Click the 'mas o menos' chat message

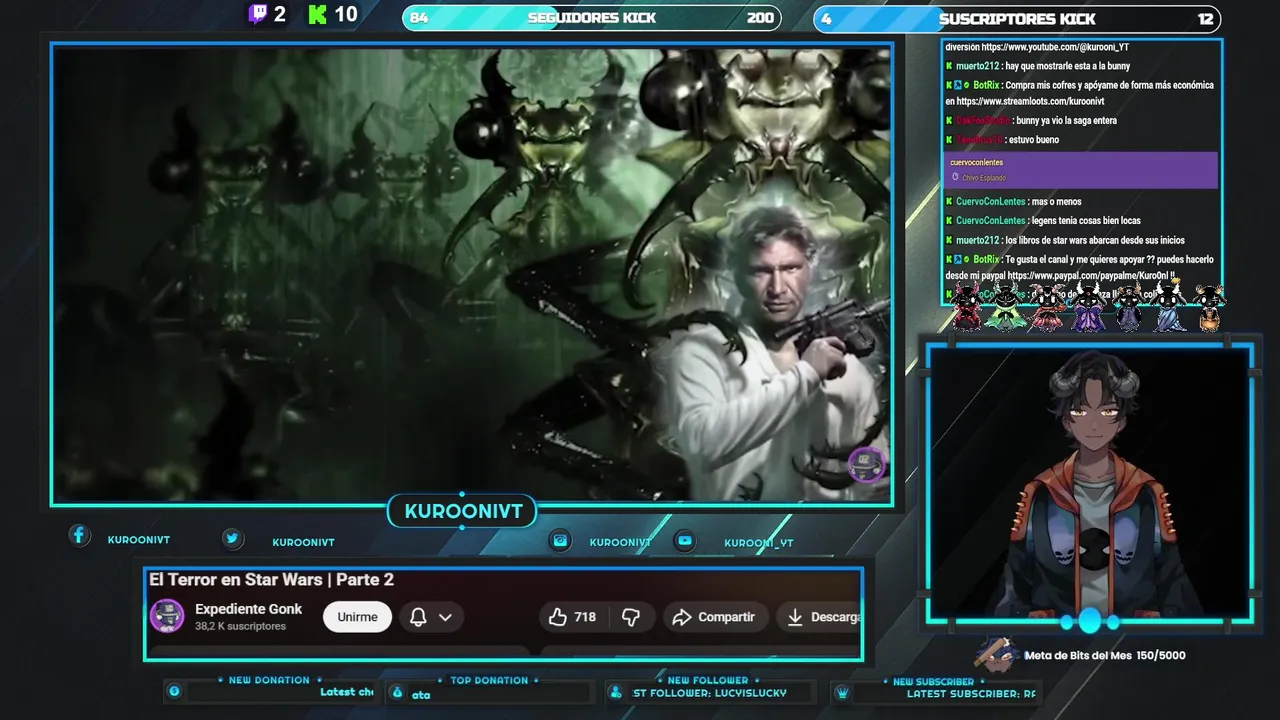click(x=1056, y=202)
